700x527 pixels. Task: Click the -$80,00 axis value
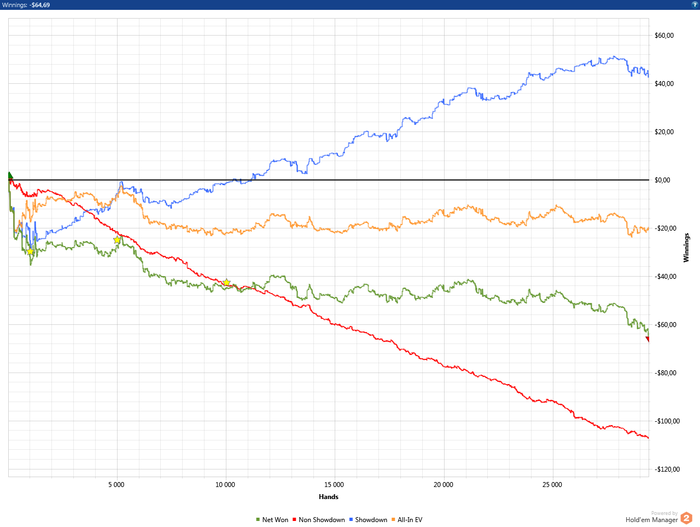point(665,373)
